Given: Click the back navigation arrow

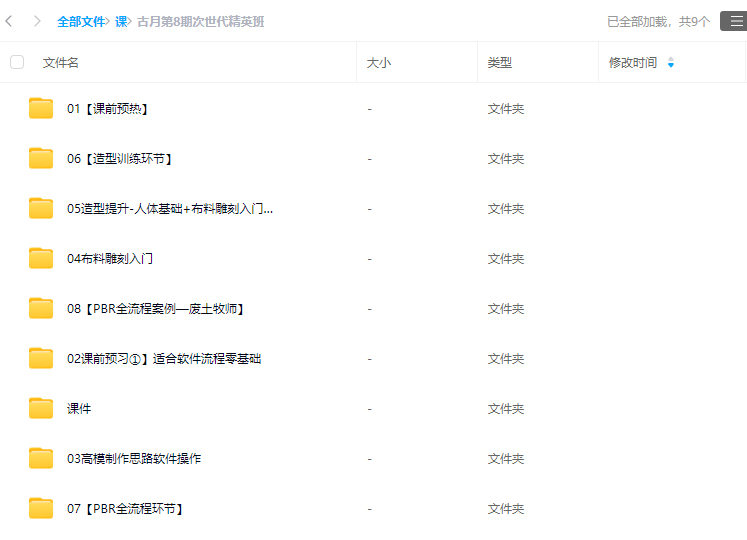Looking at the screenshot, I should click(x=10, y=21).
